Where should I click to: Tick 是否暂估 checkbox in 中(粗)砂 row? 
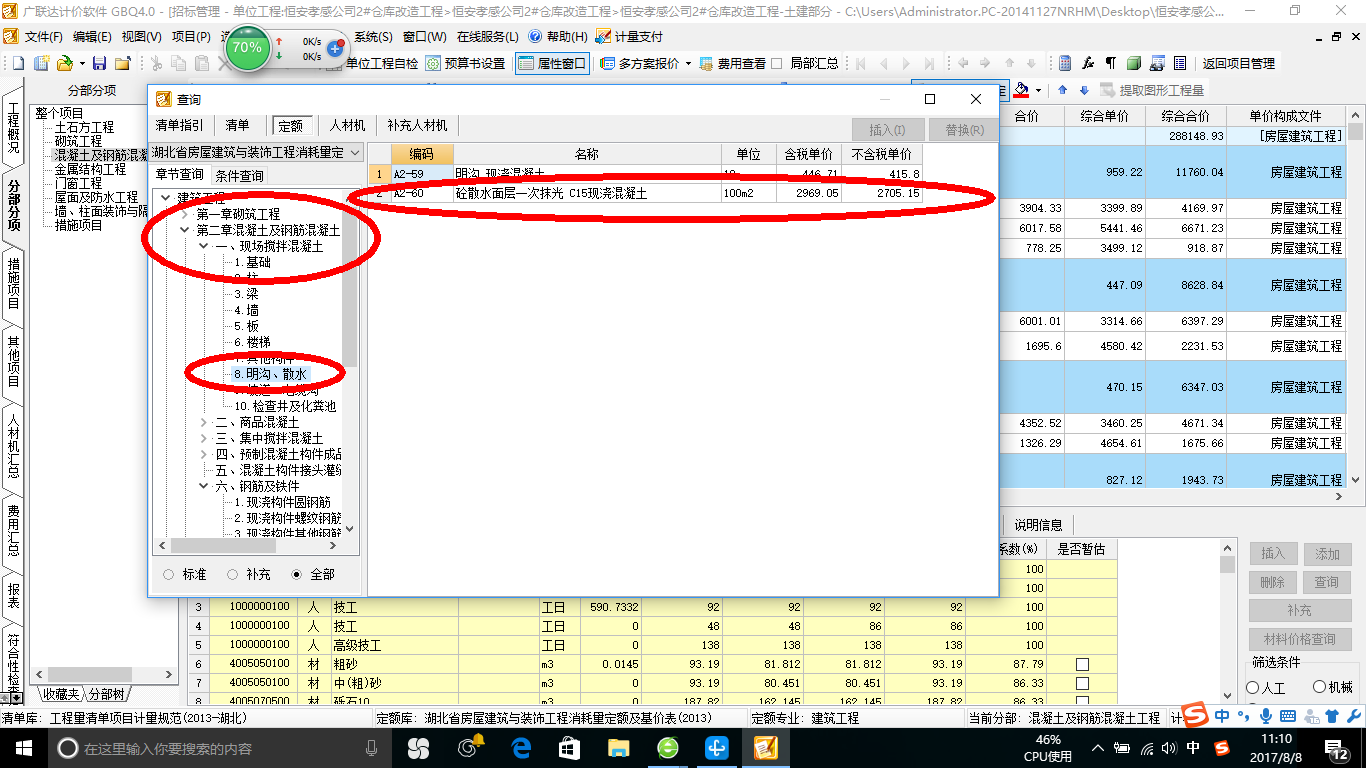(x=1082, y=683)
